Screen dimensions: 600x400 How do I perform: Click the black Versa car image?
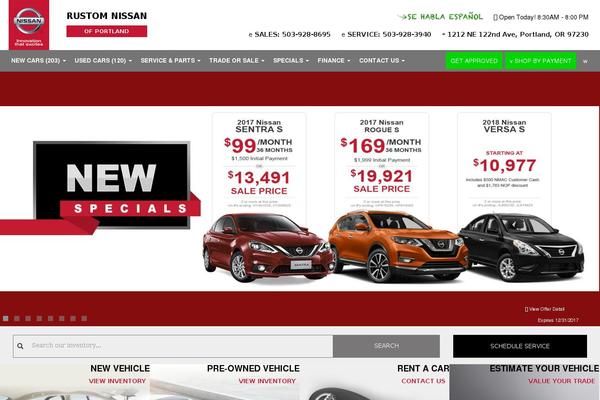pos(522,248)
